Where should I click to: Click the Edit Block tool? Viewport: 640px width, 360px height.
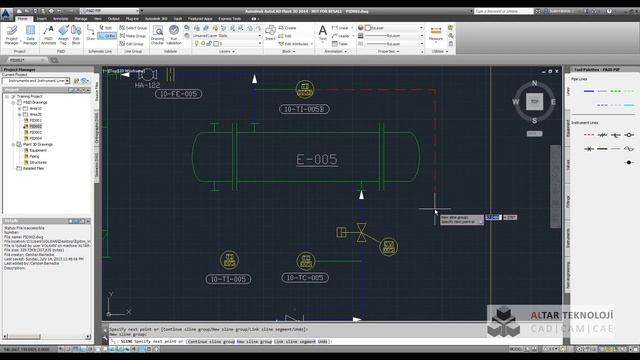point(76,35)
